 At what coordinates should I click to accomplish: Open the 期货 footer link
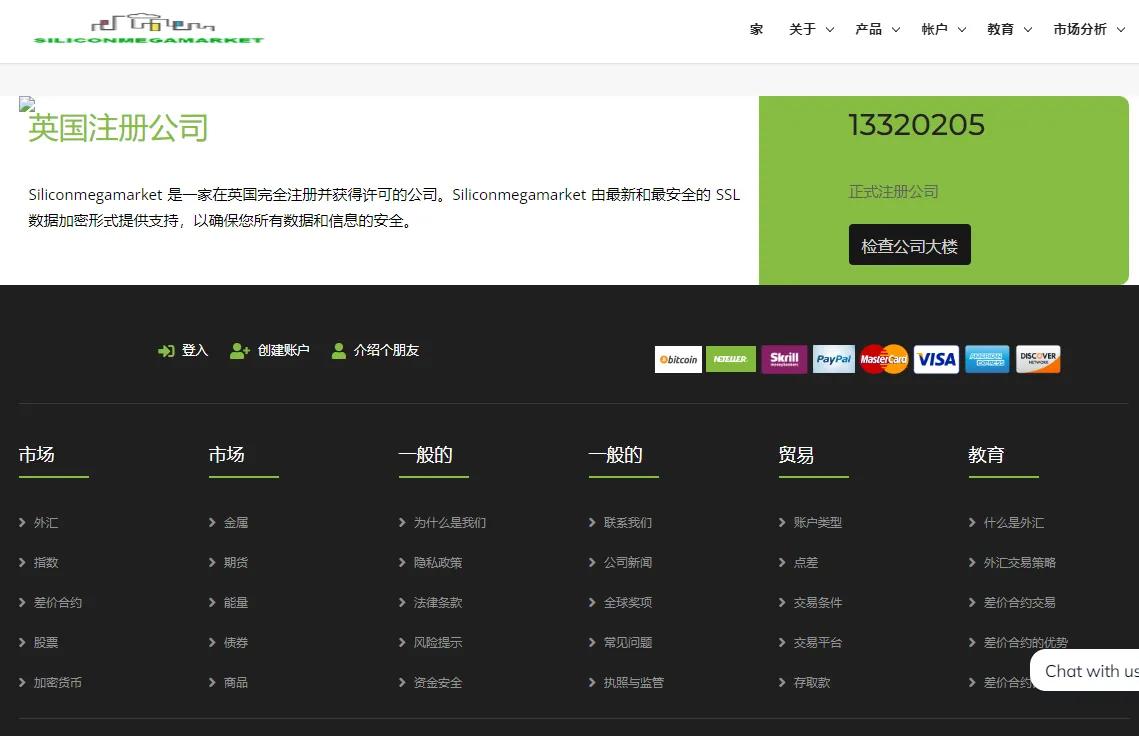(x=235, y=562)
